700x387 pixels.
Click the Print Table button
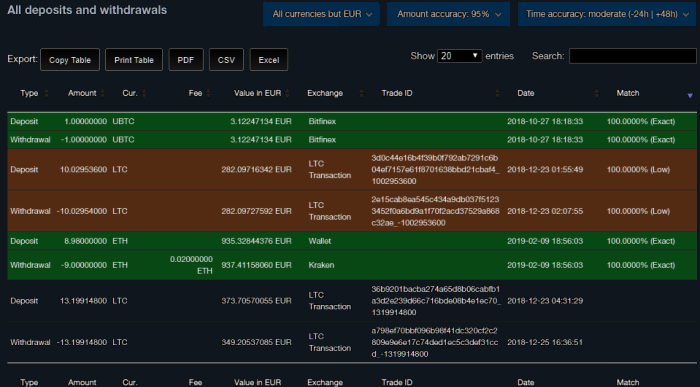click(134, 60)
